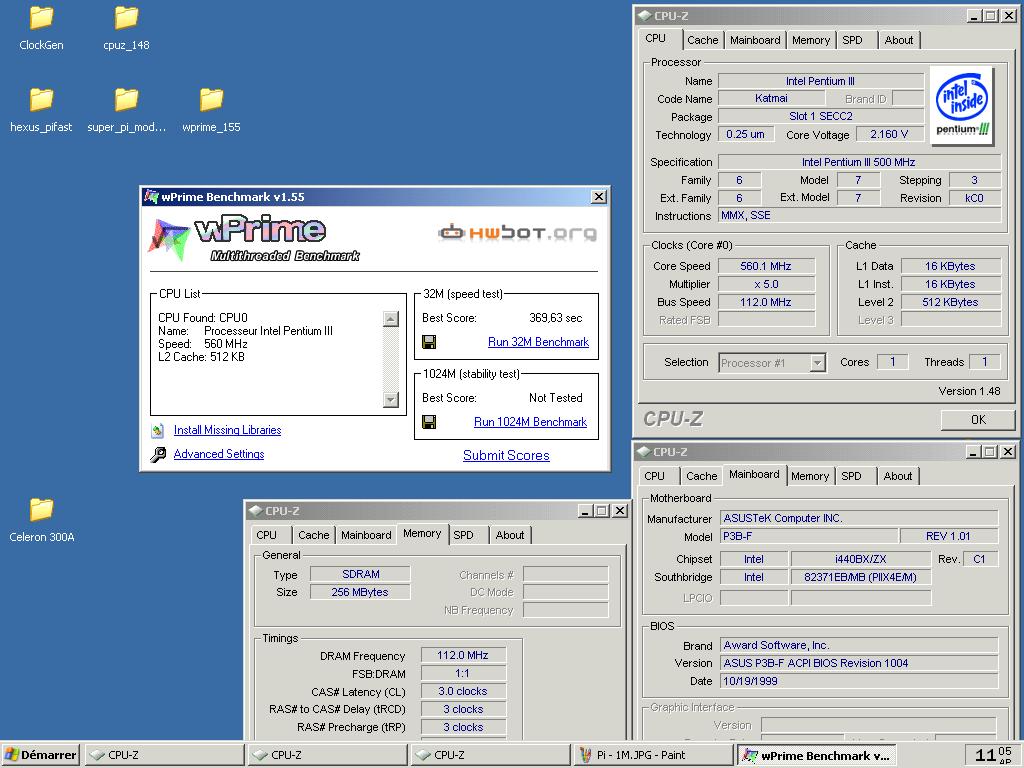Click the HWBot.org logo in wPrime
Viewport: 1024px width, 768px height.
517,232
